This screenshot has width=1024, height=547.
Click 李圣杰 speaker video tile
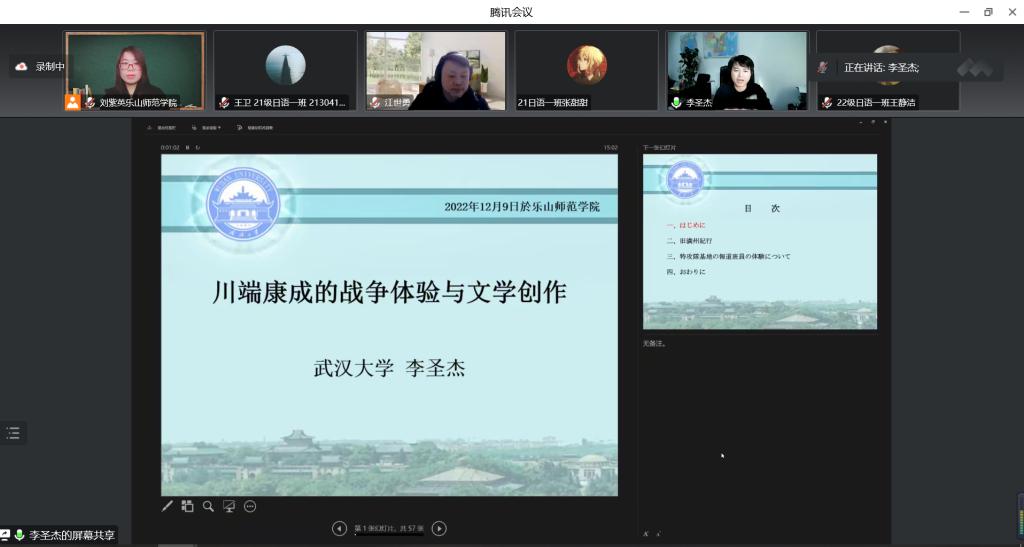737,70
